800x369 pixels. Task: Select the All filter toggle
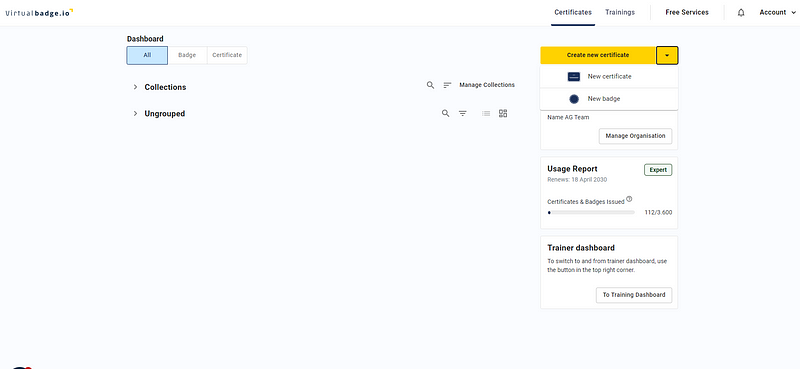pyautogui.click(x=147, y=55)
